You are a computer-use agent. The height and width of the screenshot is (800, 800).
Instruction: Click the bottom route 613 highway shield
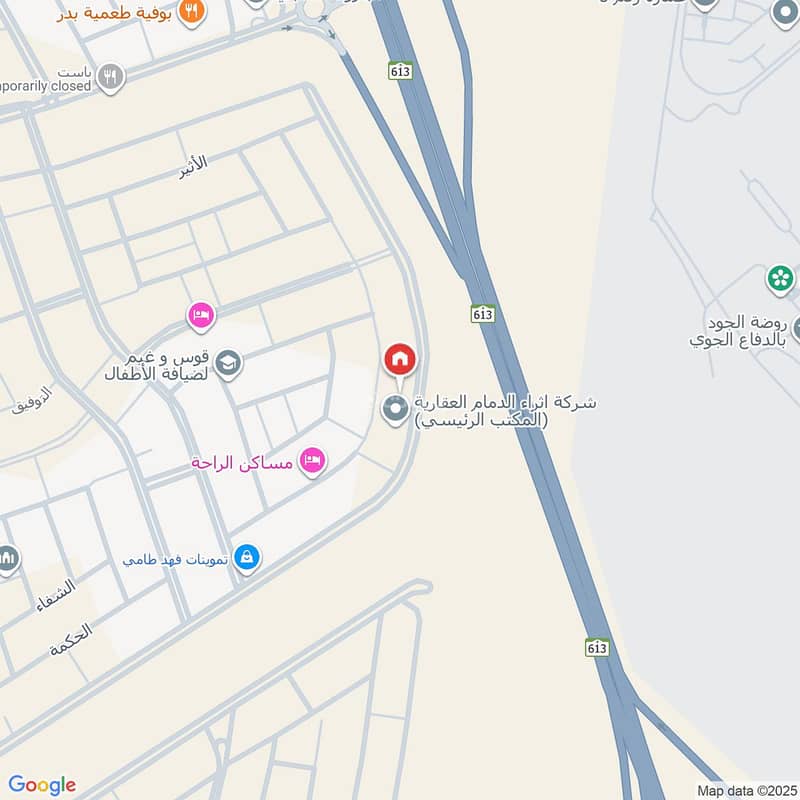(597, 647)
